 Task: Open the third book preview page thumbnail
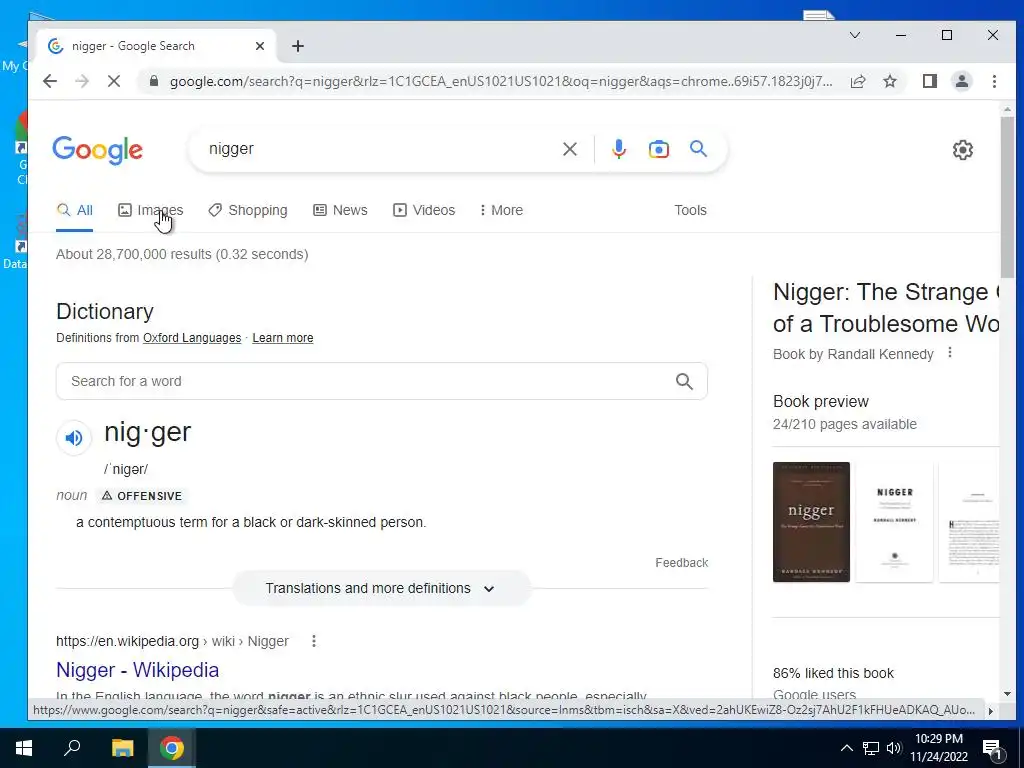(x=969, y=522)
